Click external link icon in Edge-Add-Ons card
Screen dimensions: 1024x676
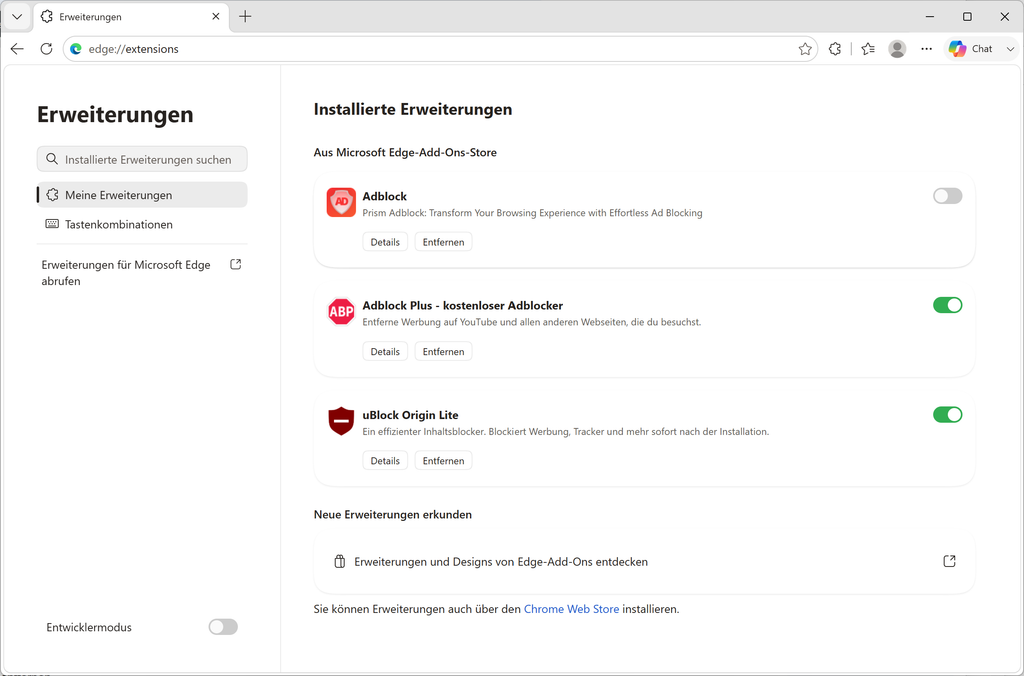point(950,561)
